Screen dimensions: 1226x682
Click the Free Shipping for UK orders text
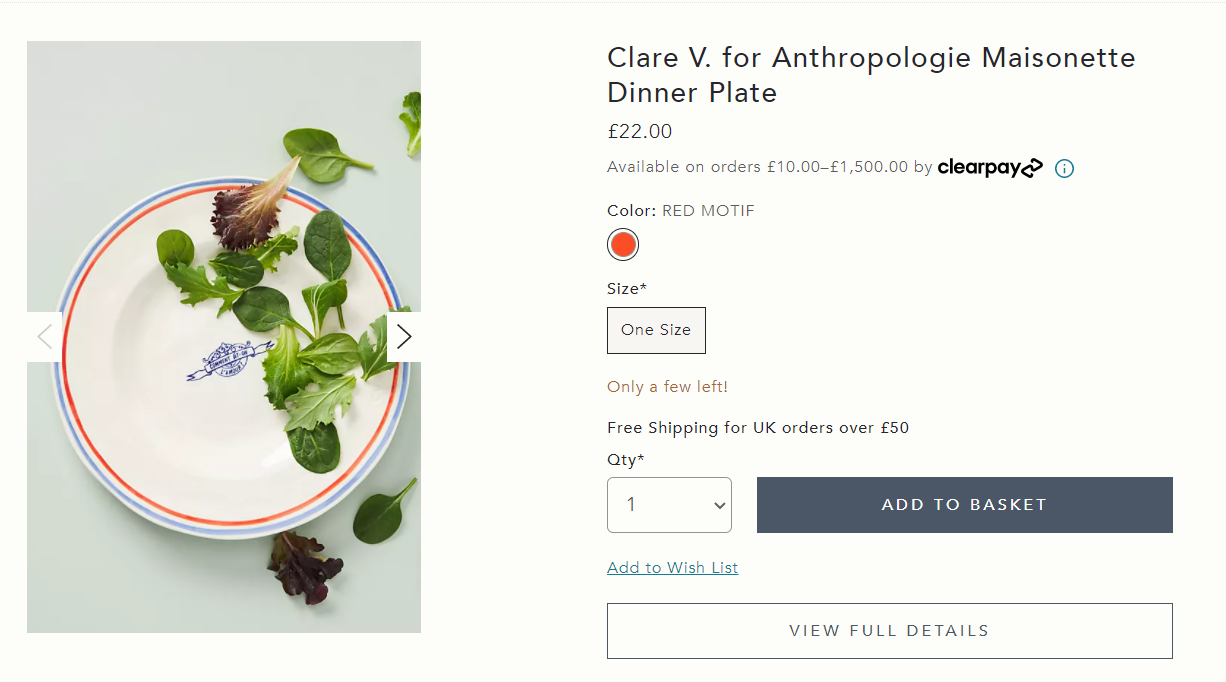[758, 428]
